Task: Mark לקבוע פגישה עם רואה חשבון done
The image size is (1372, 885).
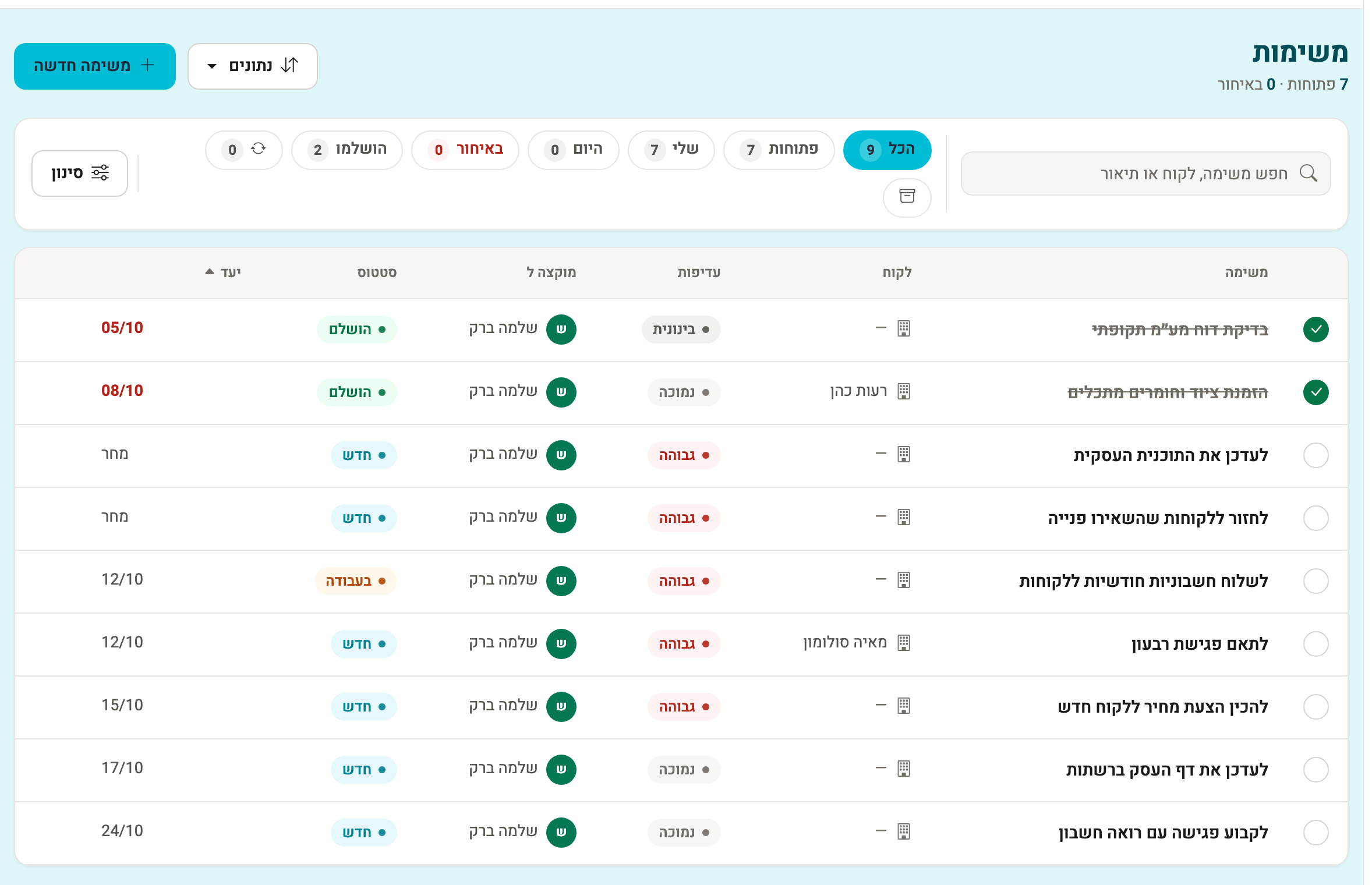Action: coord(1316,833)
